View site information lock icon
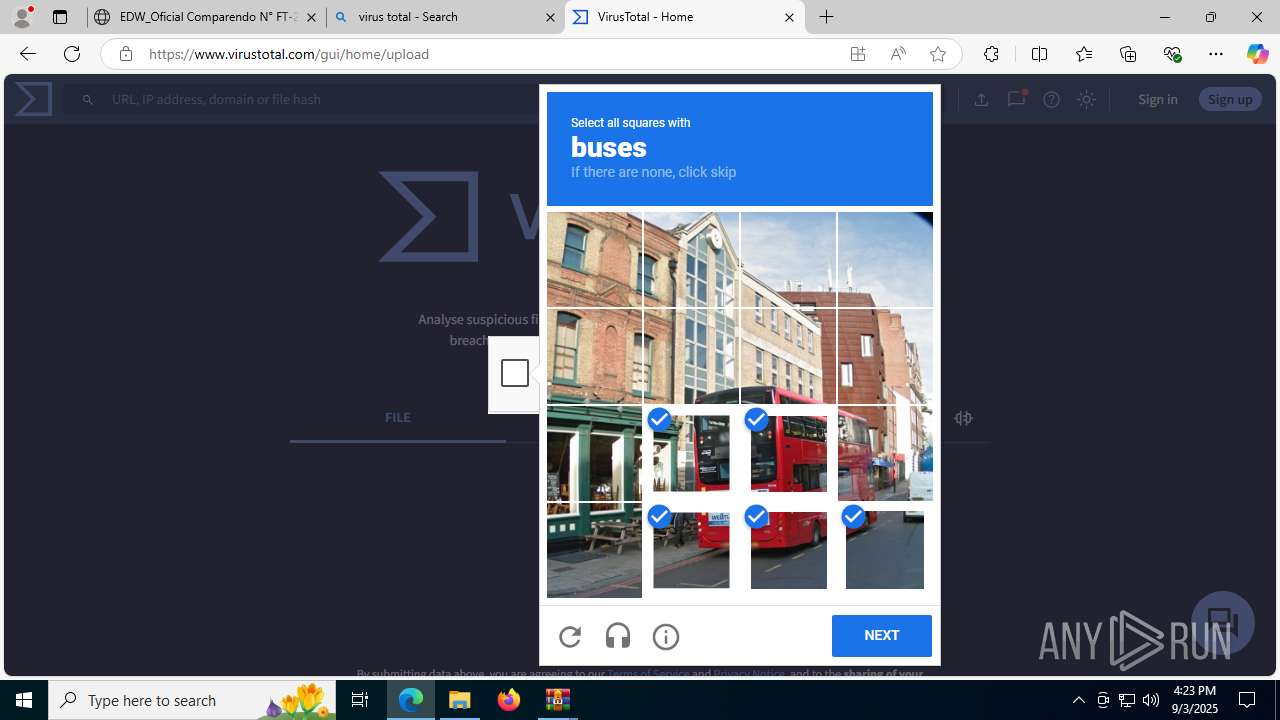 coord(125,54)
